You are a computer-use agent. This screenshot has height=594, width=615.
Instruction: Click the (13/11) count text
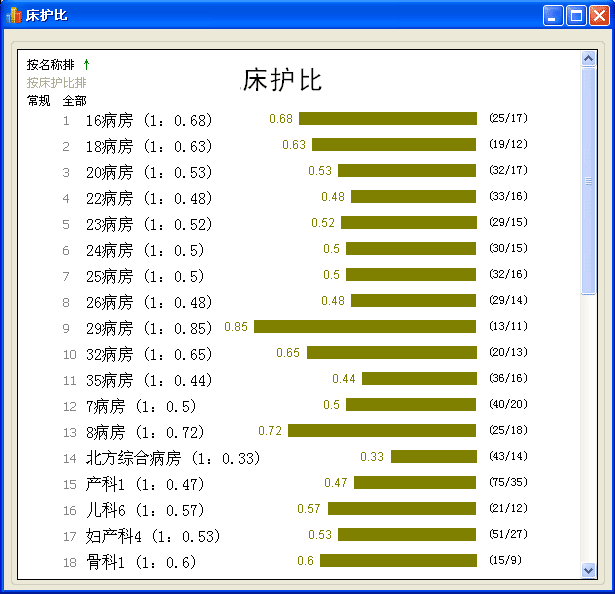[x=508, y=326]
